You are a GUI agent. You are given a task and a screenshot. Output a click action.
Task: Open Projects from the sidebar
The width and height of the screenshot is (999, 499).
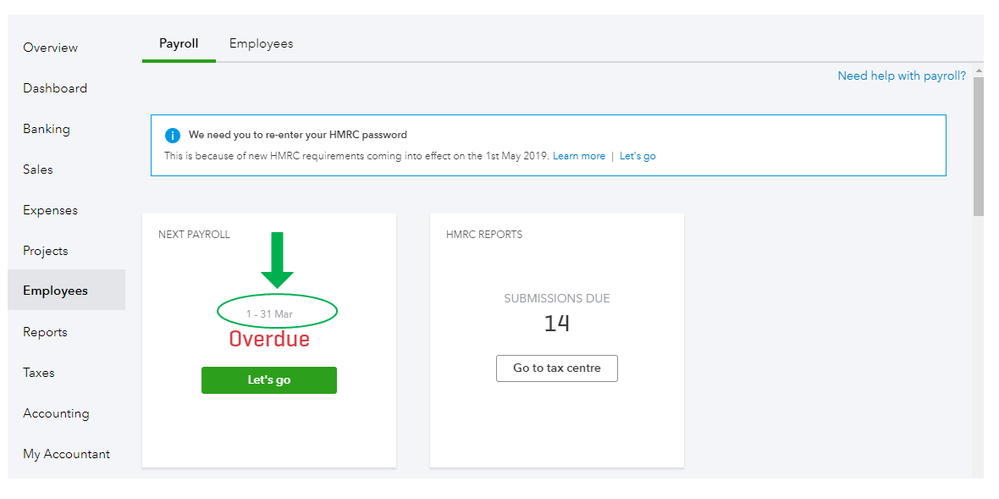coord(46,251)
